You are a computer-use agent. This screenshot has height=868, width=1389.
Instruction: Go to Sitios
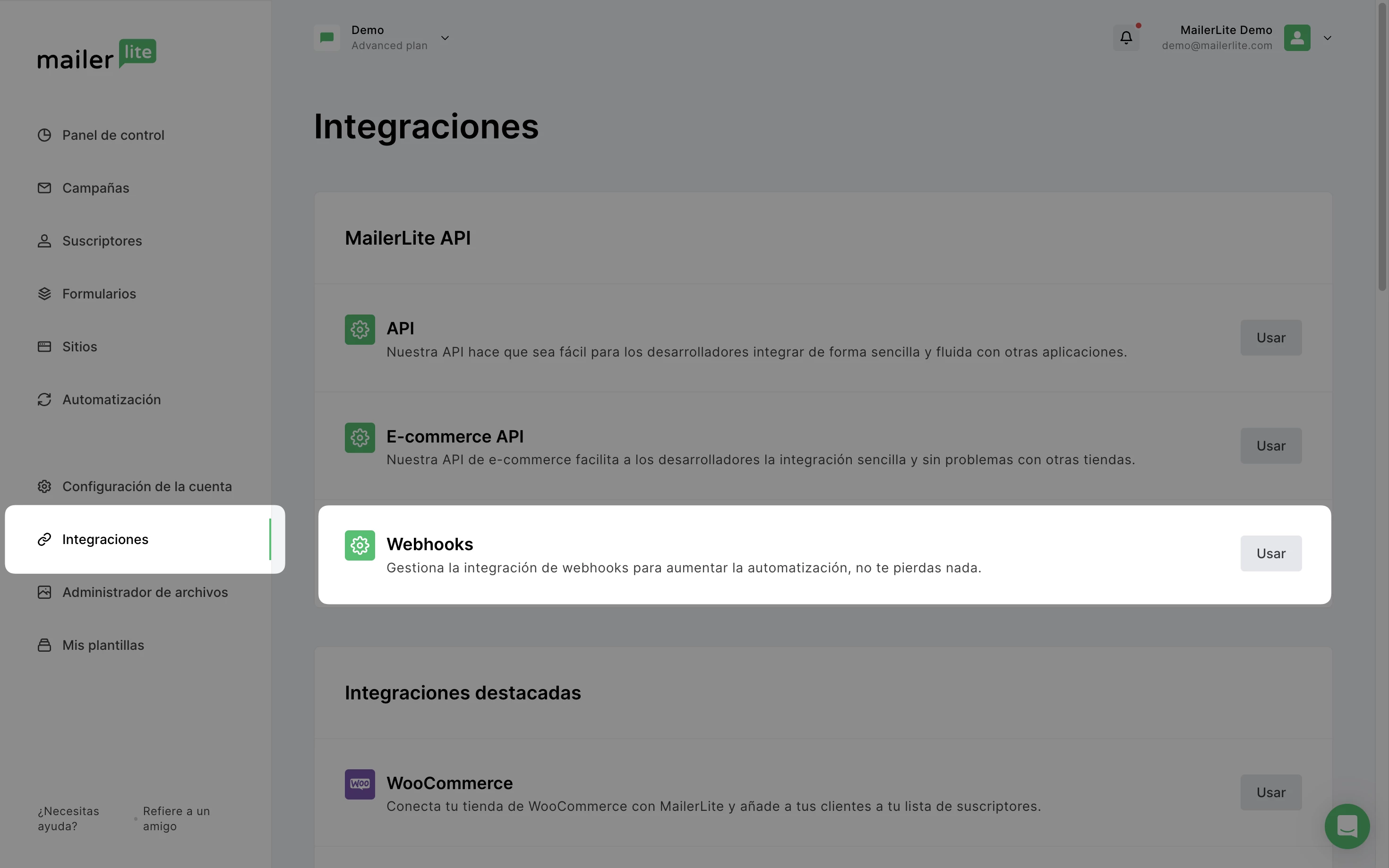pyautogui.click(x=80, y=346)
